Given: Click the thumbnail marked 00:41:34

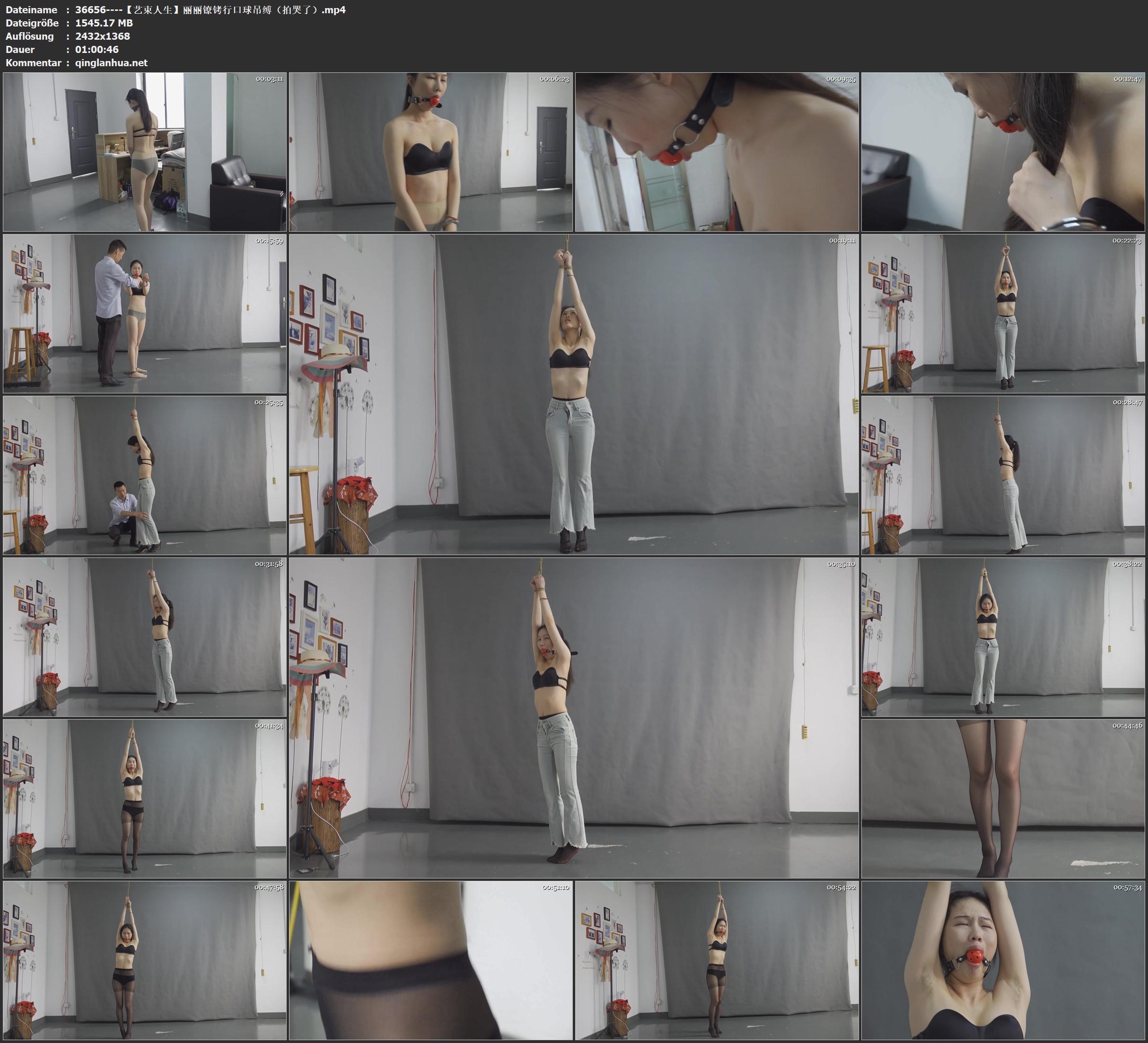Looking at the screenshot, I should (145, 799).
